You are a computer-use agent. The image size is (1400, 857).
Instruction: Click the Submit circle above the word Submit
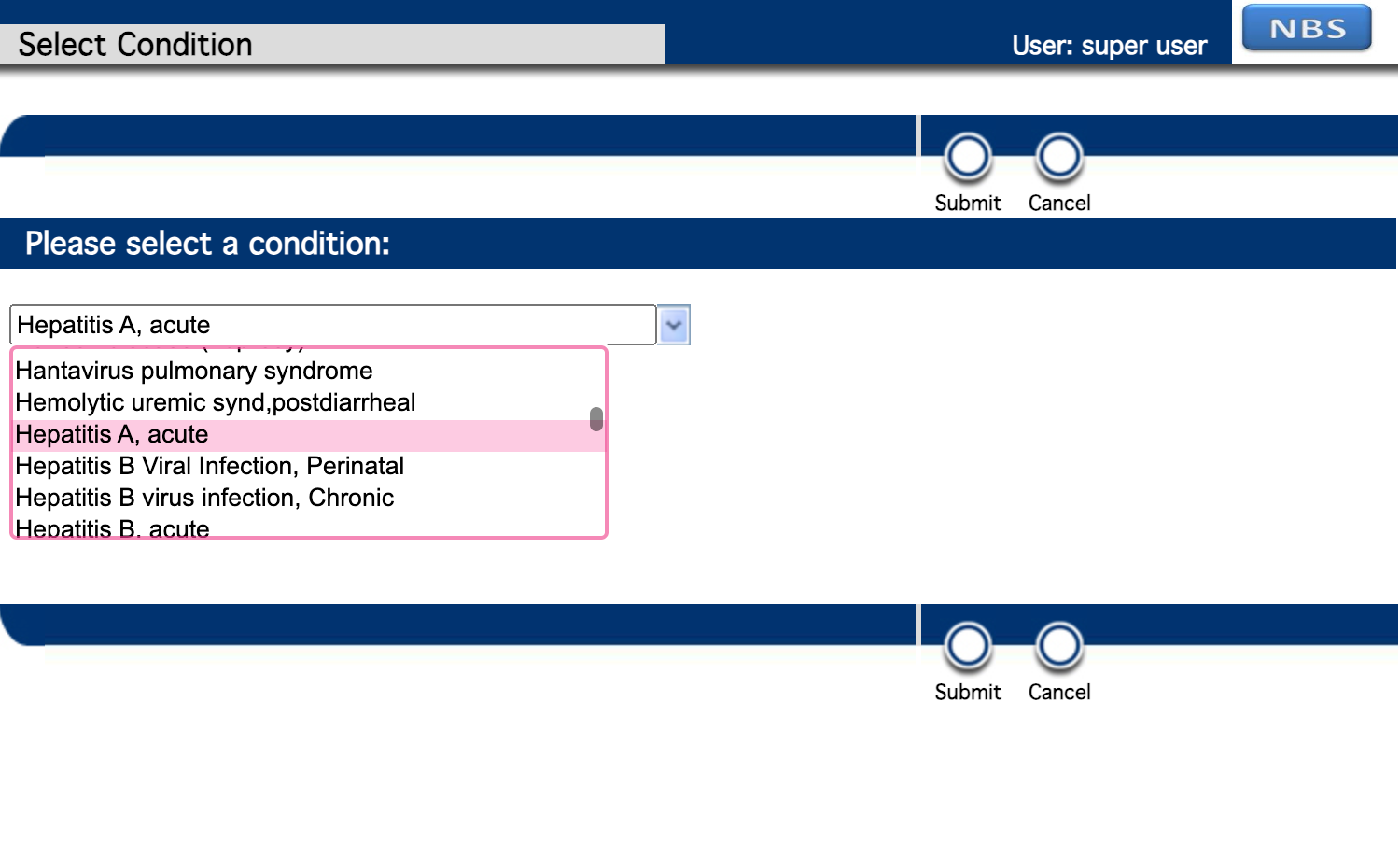pyautogui.click(x=968, y=155)
